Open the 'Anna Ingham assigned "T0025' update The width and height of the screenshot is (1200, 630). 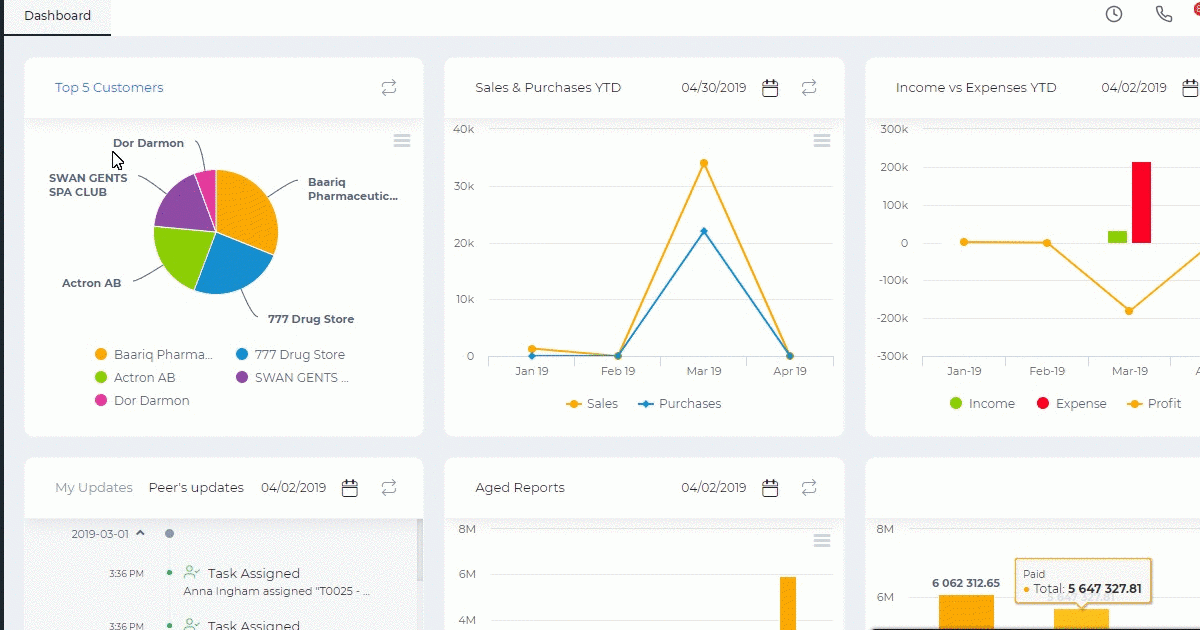click(277, 591)
